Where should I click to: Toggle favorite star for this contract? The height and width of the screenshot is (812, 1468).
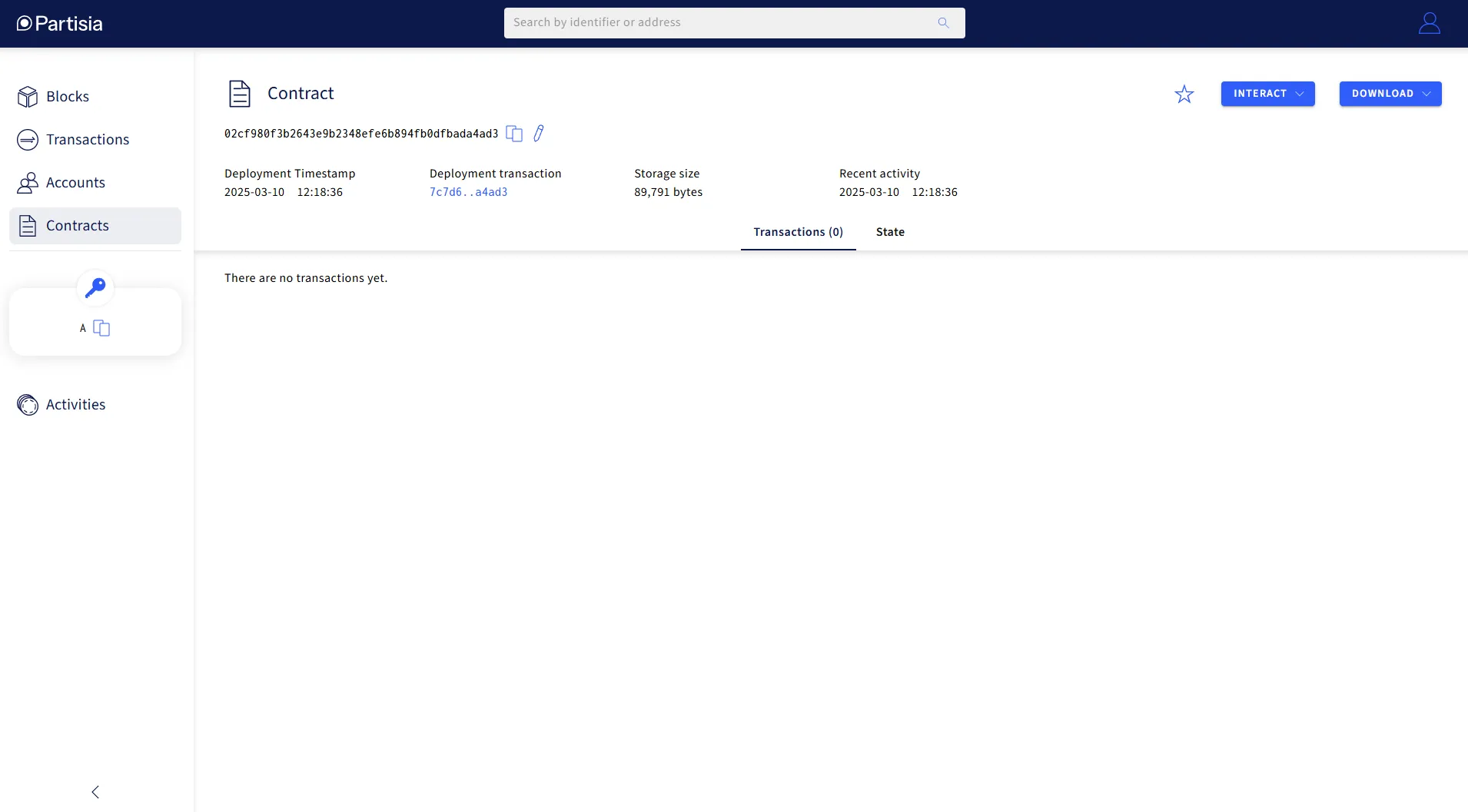[x=1184, y=94]
